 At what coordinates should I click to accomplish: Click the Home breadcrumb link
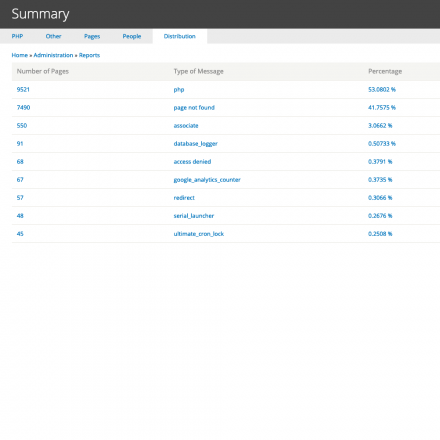tap(20, 55)
